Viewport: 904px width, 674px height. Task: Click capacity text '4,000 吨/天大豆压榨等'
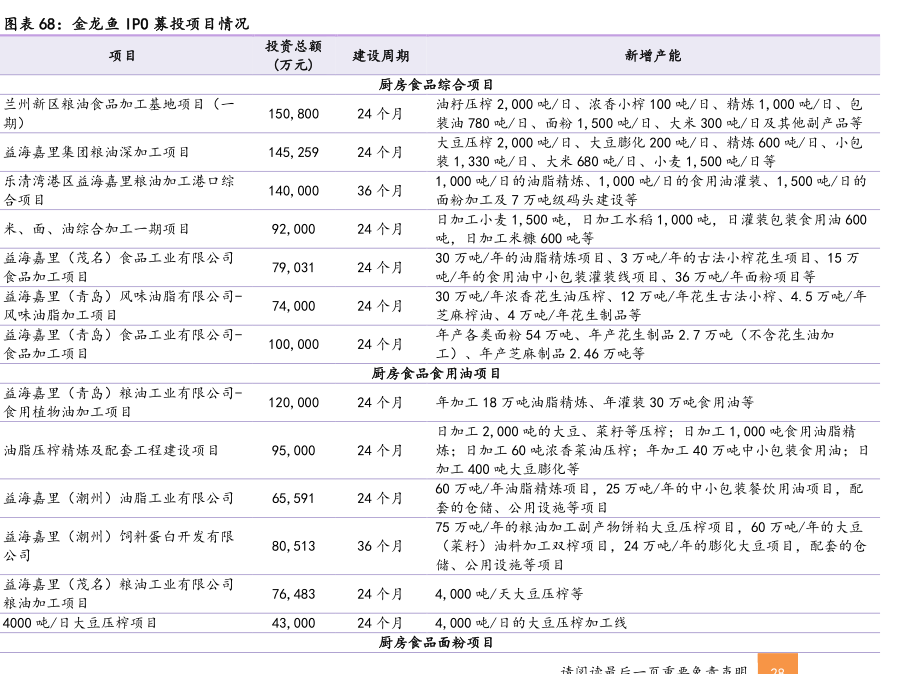(510, 594)
